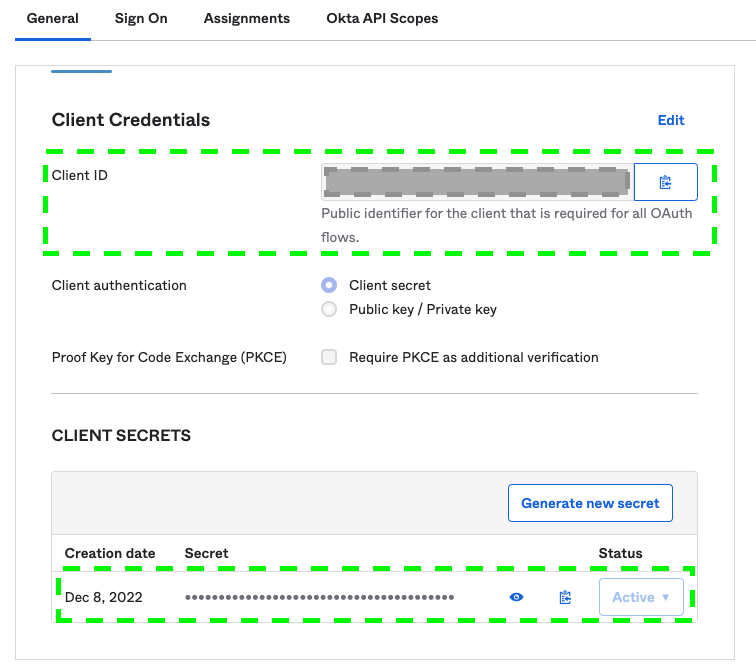Screen dimensions: 756x669
Task: Click the Generate new secret button
Action: point(590,503)
